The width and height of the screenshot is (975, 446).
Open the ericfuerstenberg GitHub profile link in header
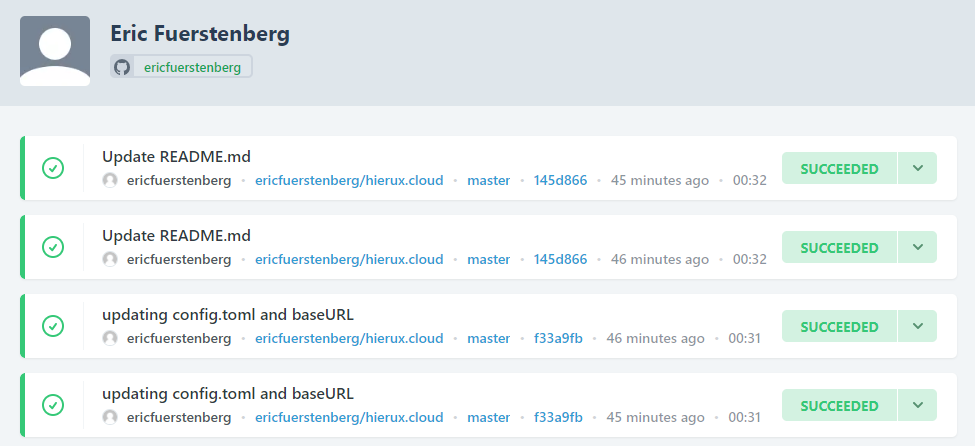[192, 67]
